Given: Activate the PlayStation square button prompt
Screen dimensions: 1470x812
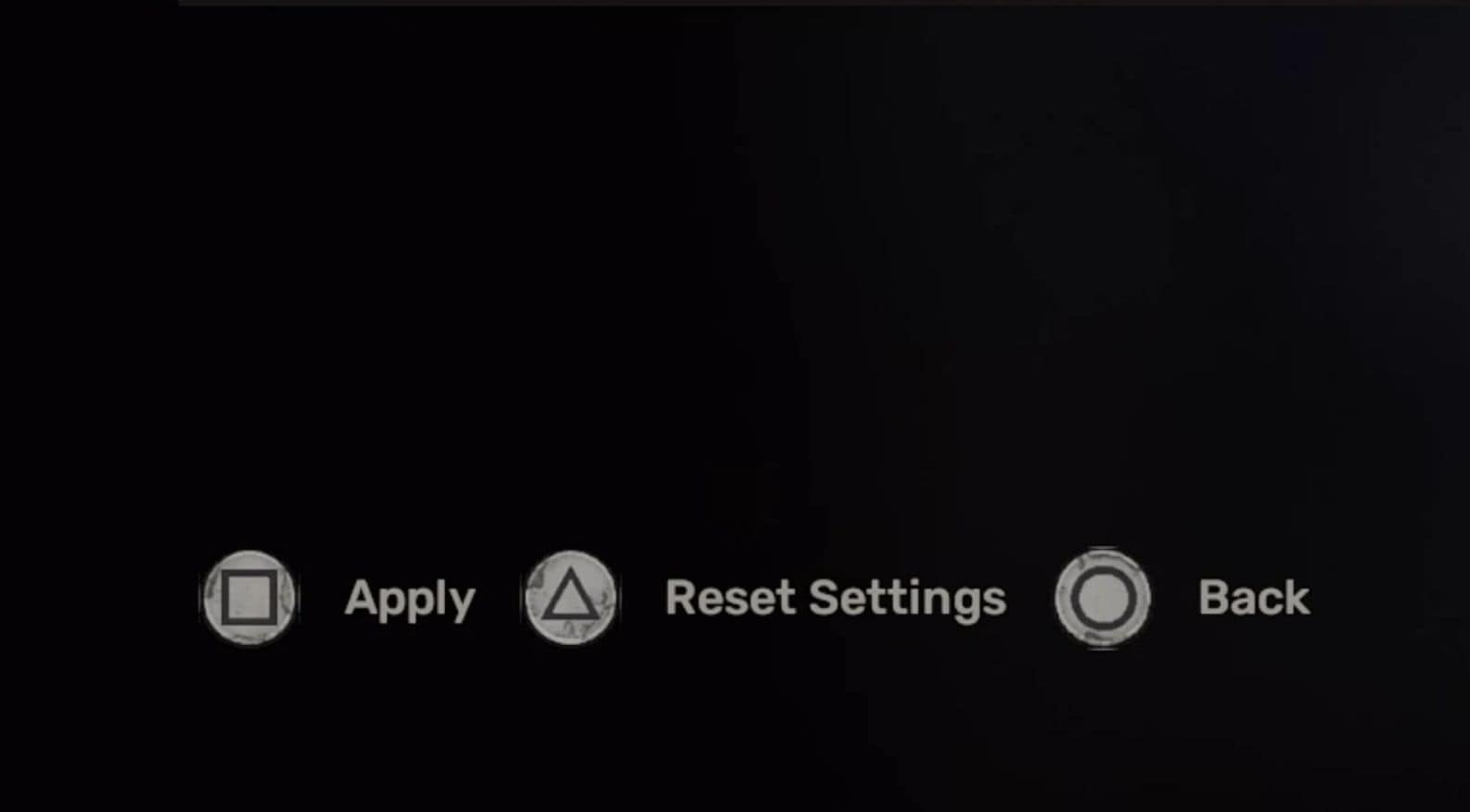Looking at the screenshot, I should pyautogui.click(x=249, y=598).
